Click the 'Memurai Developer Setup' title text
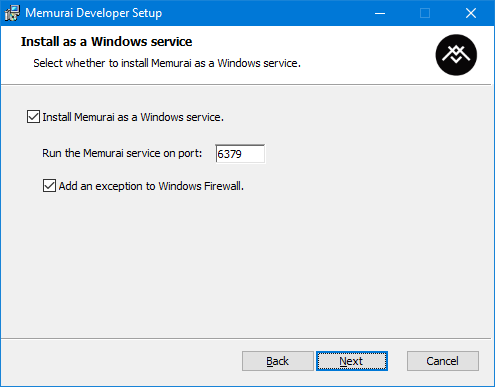Screen dimensions: 495x387 point(94,13)
